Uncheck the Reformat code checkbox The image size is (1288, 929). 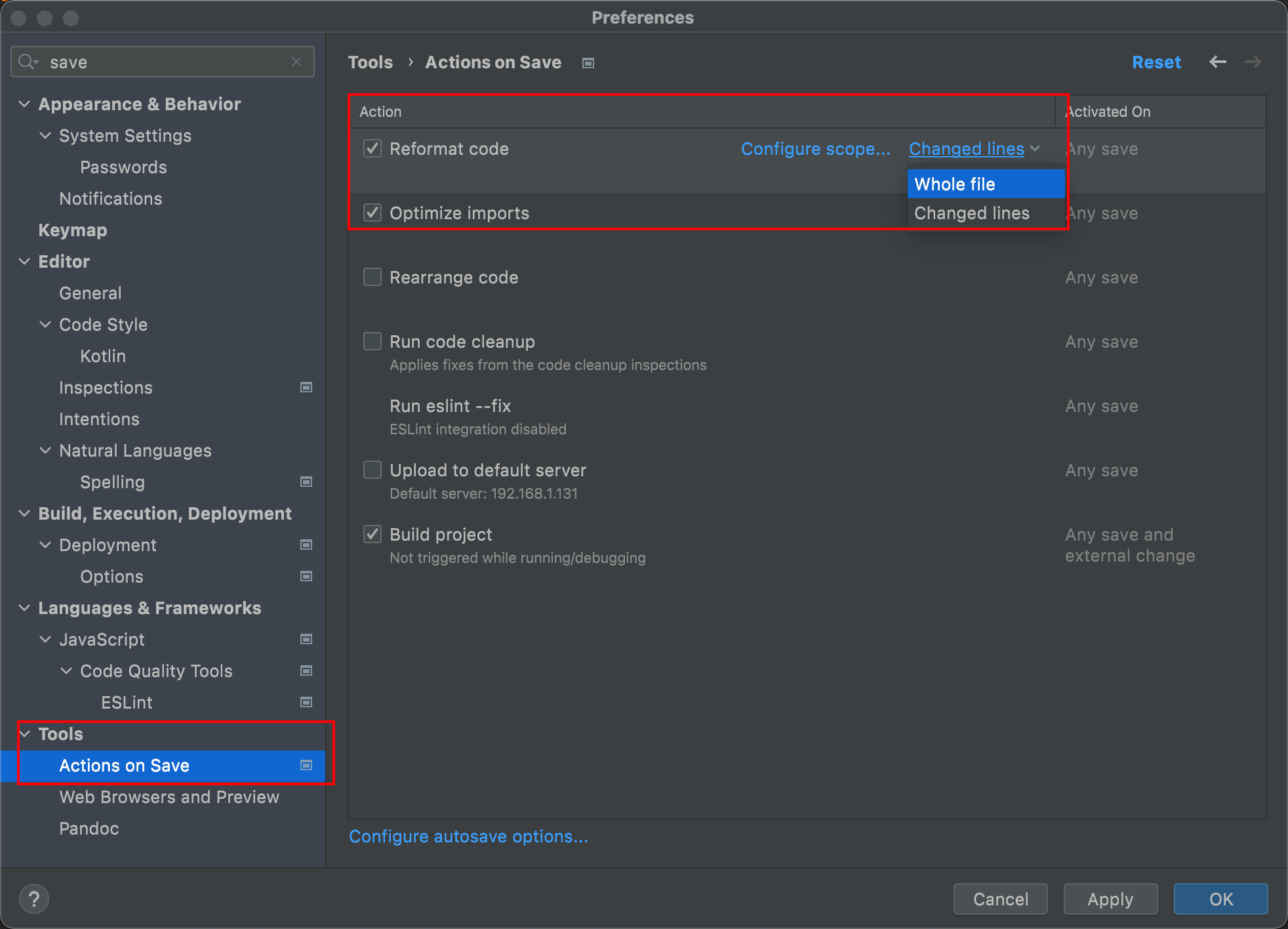coord(372,148)
